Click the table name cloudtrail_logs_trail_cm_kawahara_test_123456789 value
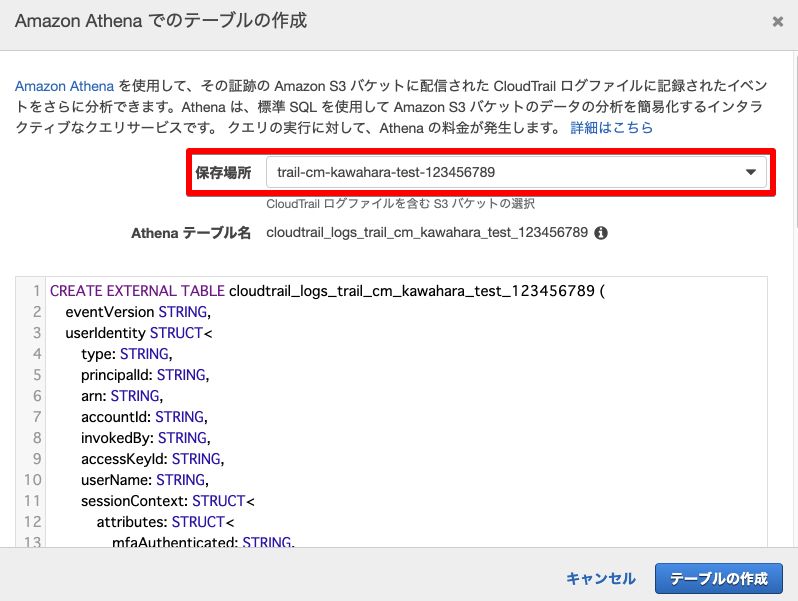The width and height of the screenshot is (798, 601). (x=427, y=233)
